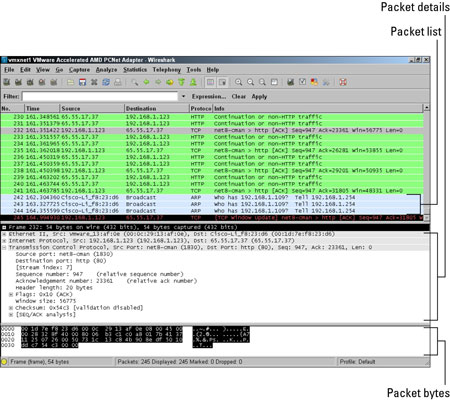The image size is (450, 400).
Task: Collapse Frame 232 details tree node
Action: (4, 227)
